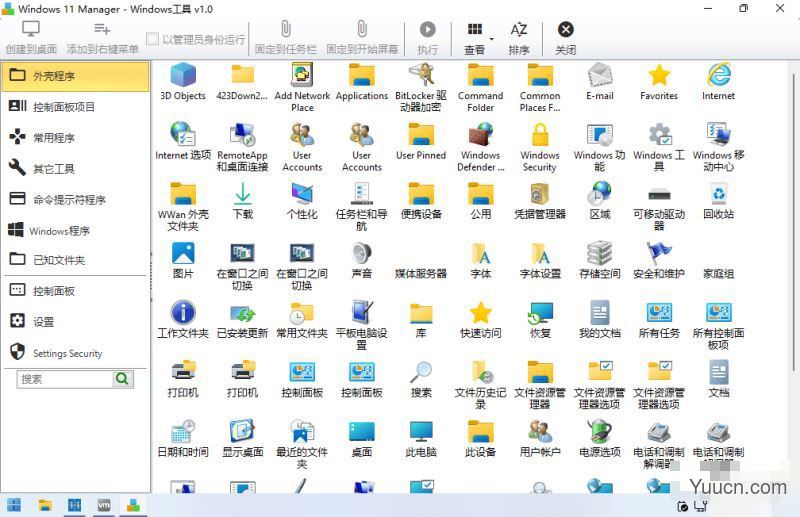Open the 3D Objects shell item

(x=183, y=82)
